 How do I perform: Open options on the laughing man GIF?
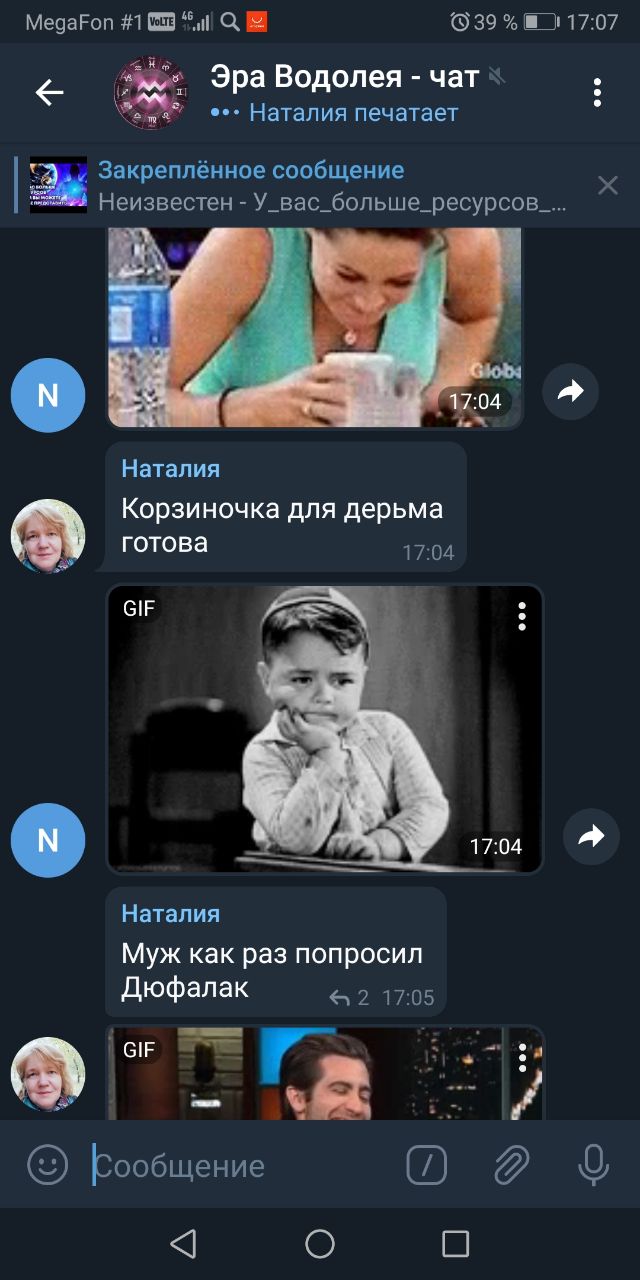[x=522, y=1057]
